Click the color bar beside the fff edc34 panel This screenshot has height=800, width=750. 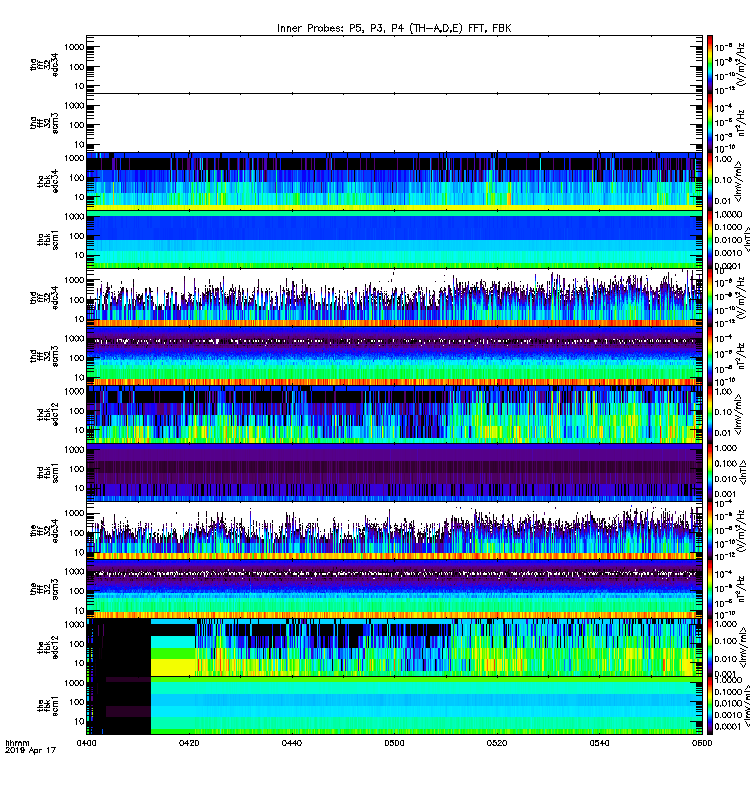click(x=709, y=531)
